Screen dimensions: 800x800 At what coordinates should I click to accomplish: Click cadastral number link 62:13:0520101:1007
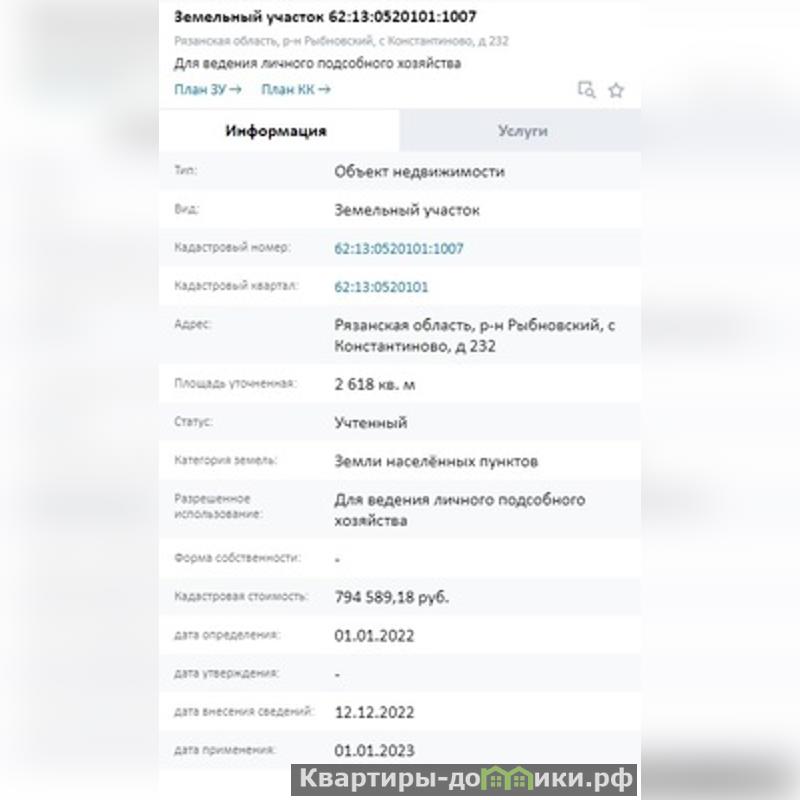pyautogui.click(x=399, y=249)
